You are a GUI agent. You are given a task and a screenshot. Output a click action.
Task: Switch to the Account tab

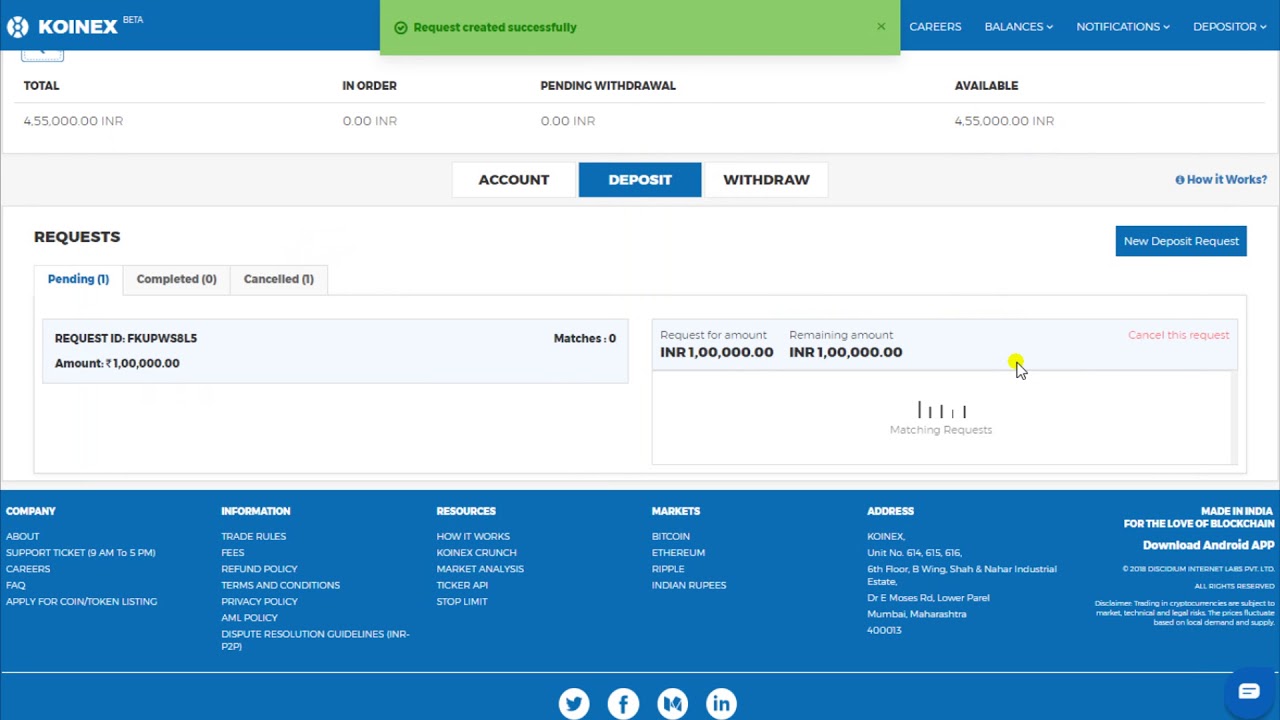pos(514,180)
